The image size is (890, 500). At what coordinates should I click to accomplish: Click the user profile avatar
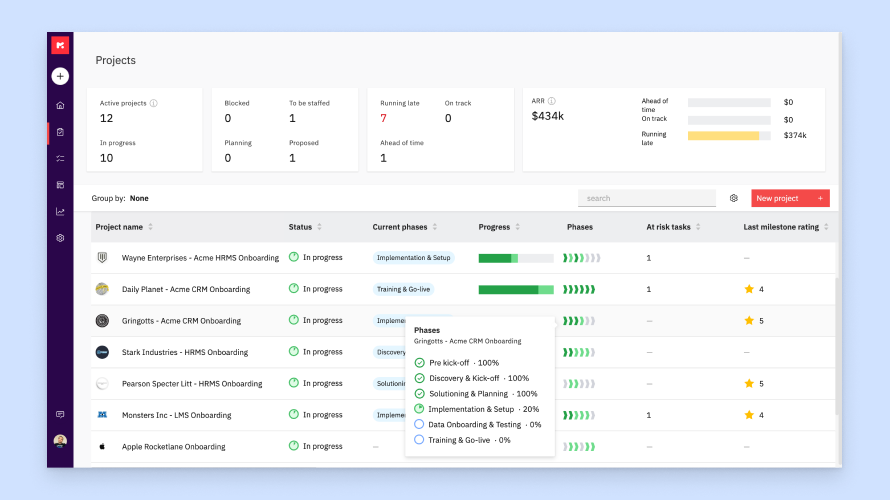(x=60, y=441)
